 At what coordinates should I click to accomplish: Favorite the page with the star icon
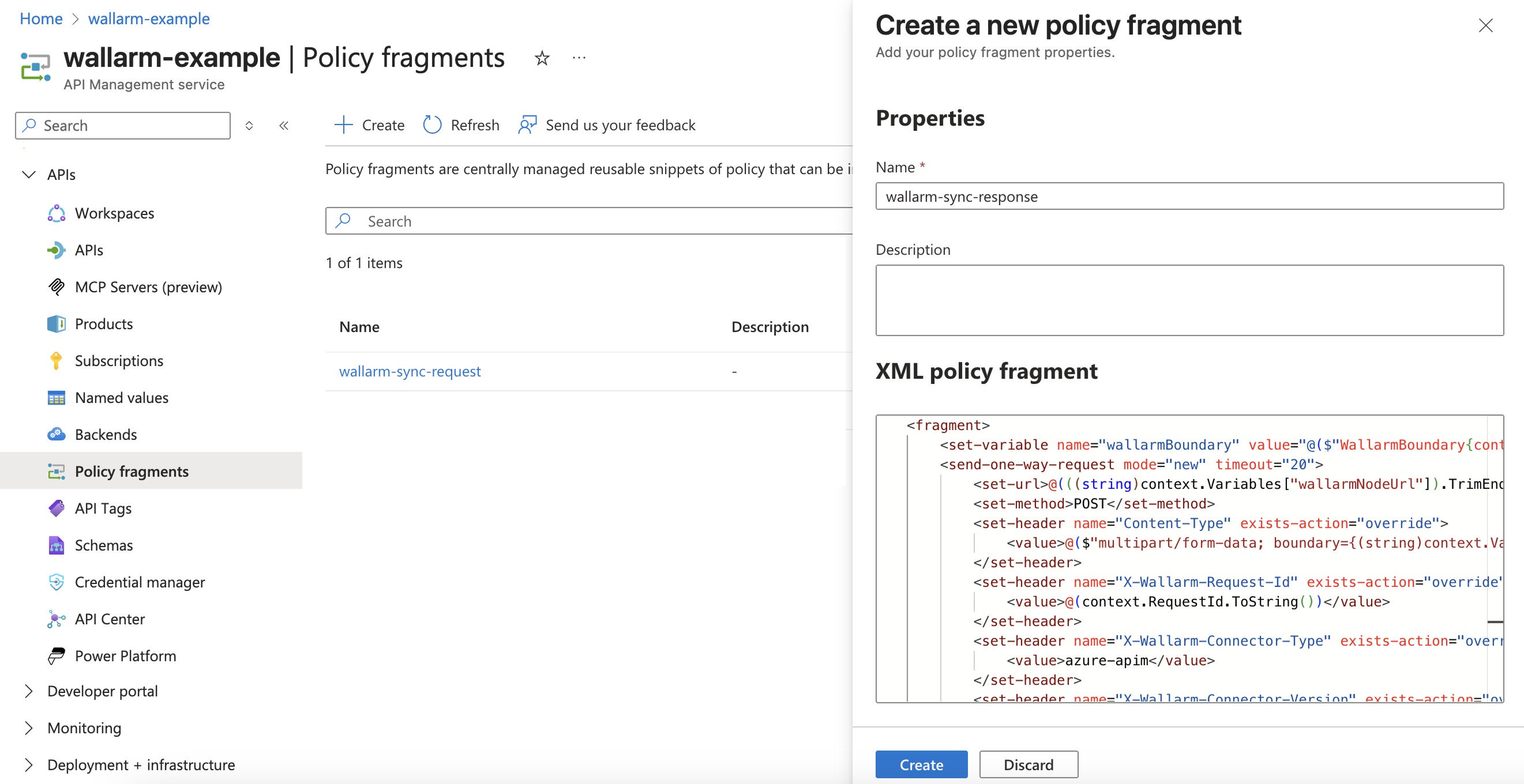(541, 58)
